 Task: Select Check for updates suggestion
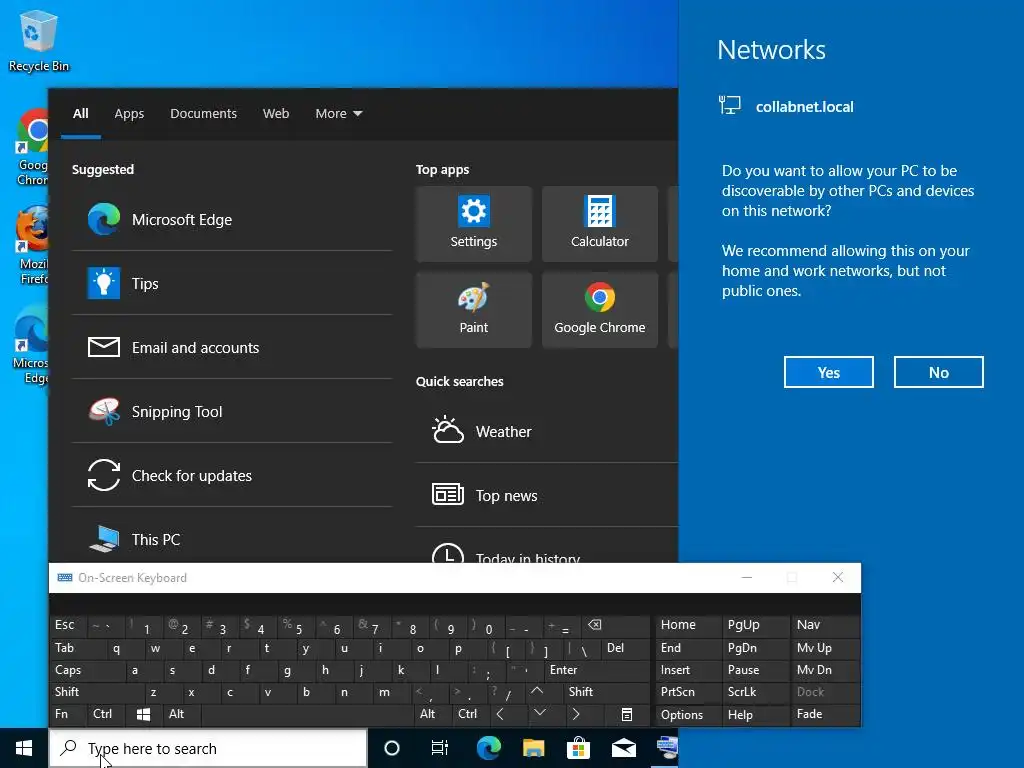click(x=232, y=475)
